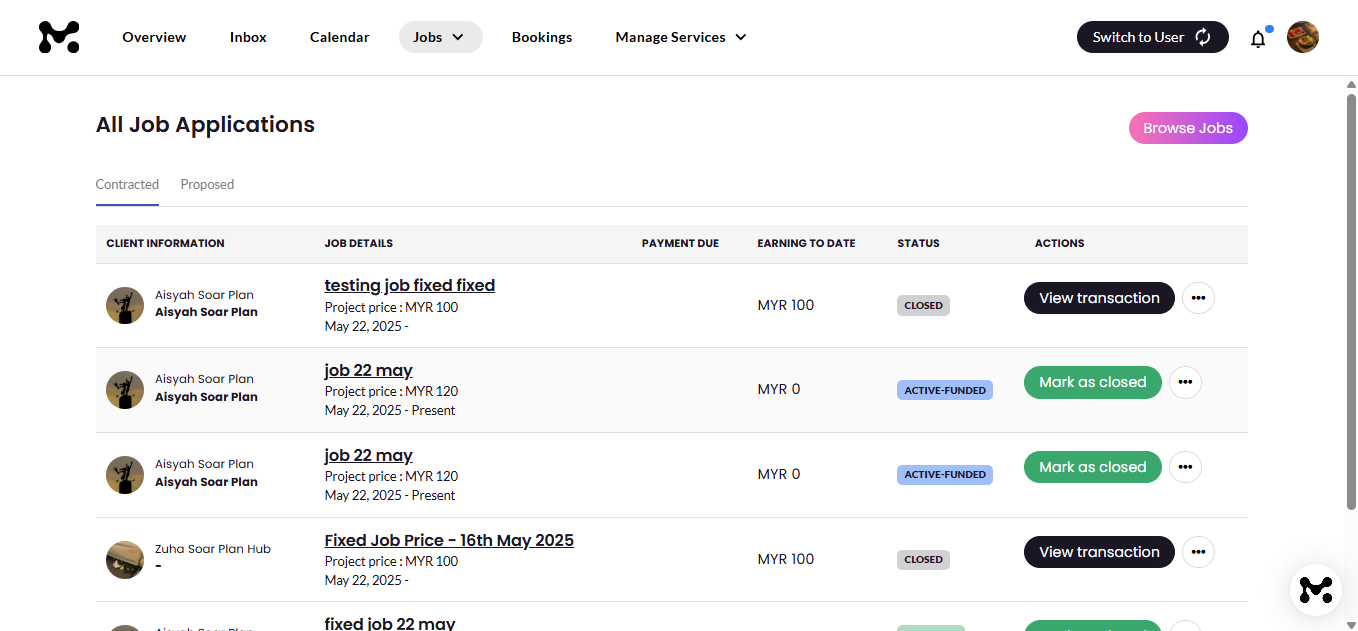Click the M logo in header
Viewport: 1358px width, 631px height.
point(59,37)
